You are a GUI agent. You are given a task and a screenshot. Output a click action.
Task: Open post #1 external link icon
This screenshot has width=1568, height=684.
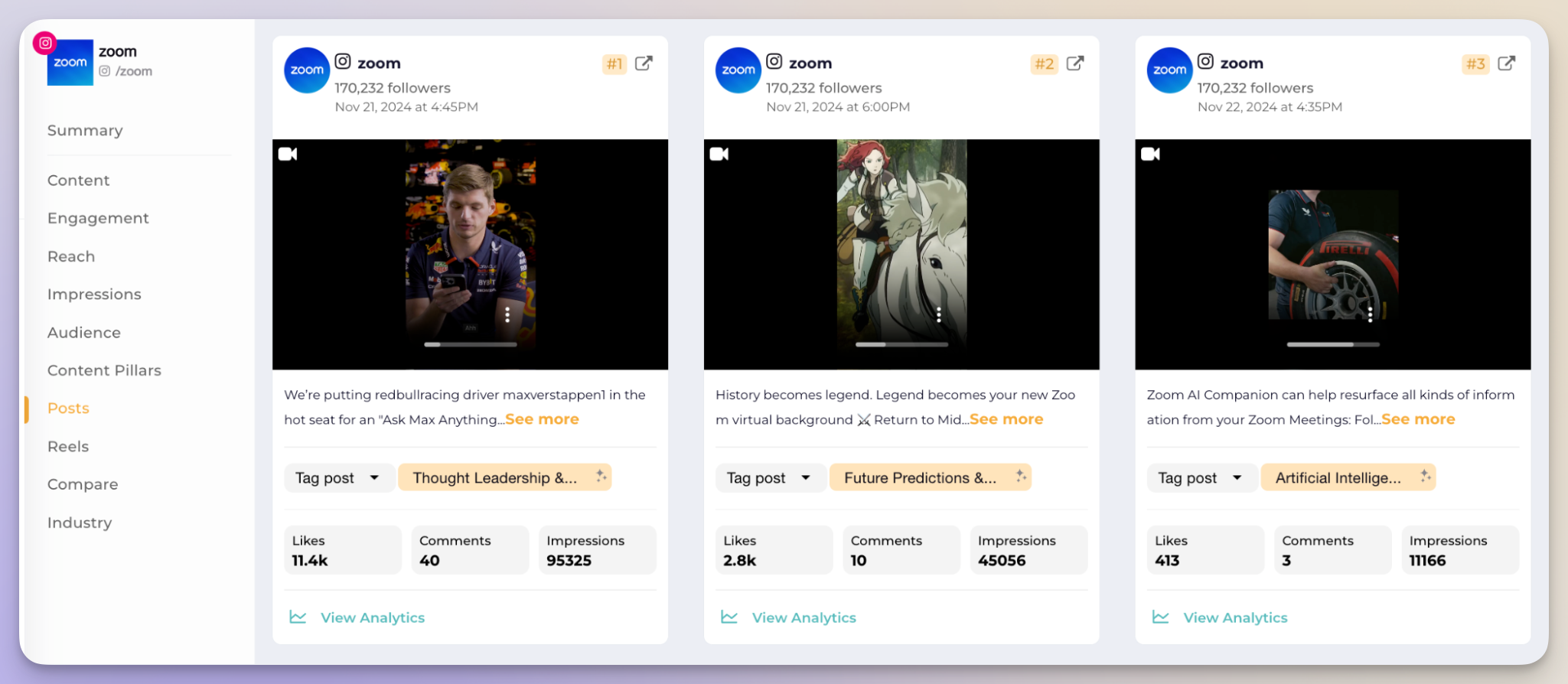pos(644,63)
